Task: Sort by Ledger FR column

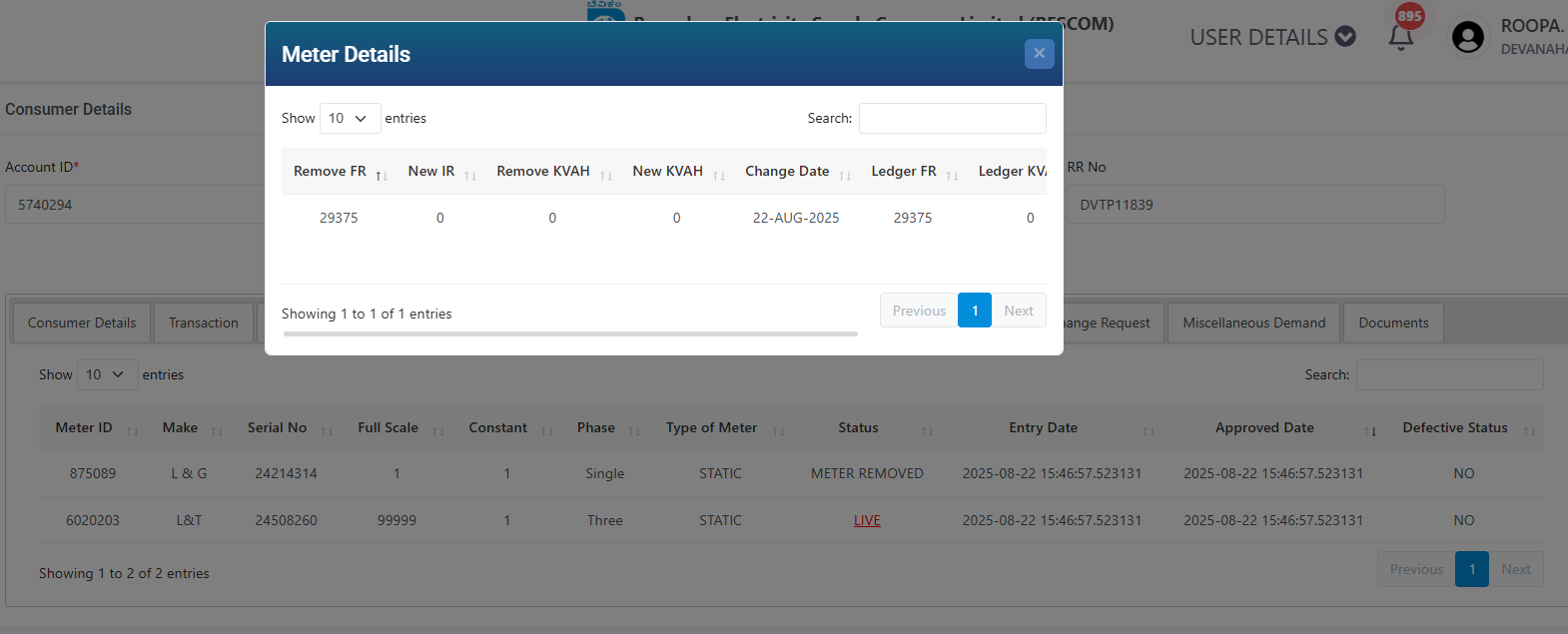Action: (x=913, y=172)
